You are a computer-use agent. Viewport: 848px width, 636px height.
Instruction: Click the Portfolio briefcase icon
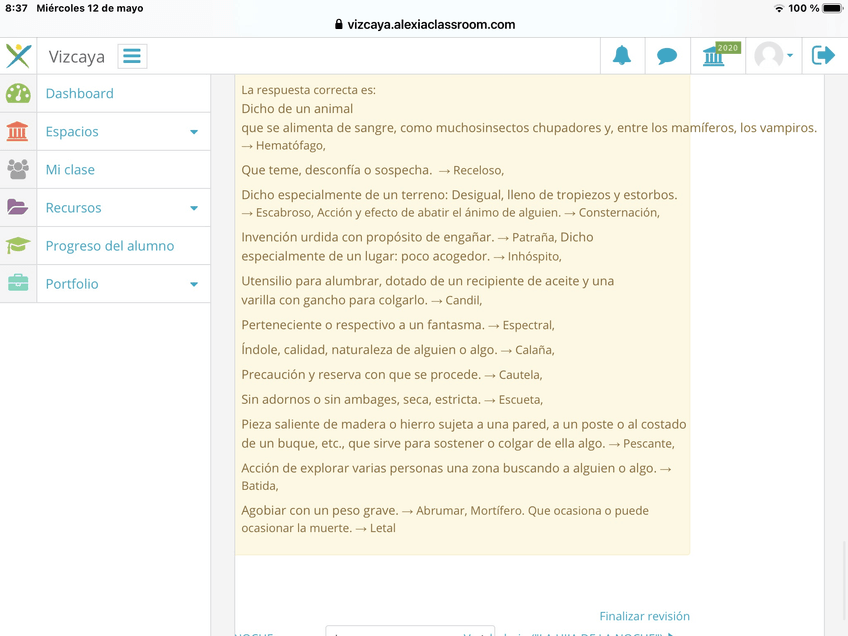tap(18, 283)
